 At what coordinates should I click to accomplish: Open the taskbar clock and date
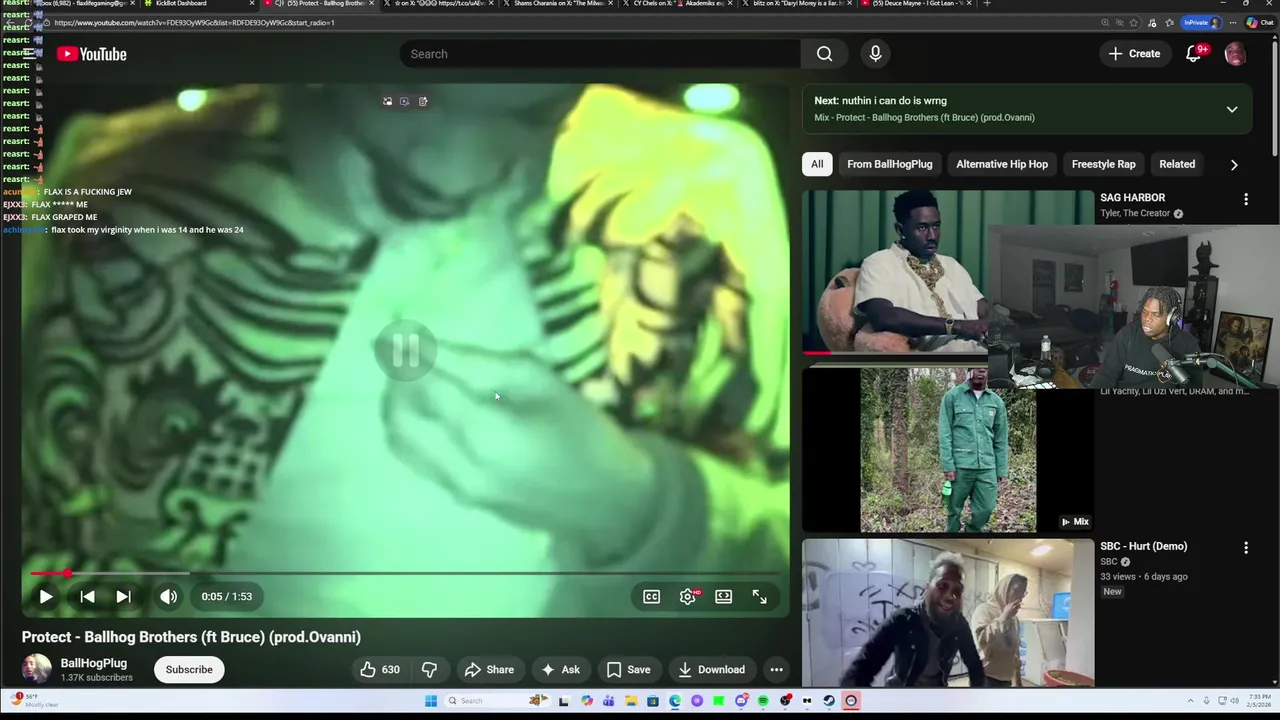click(x=1257, y=700)
